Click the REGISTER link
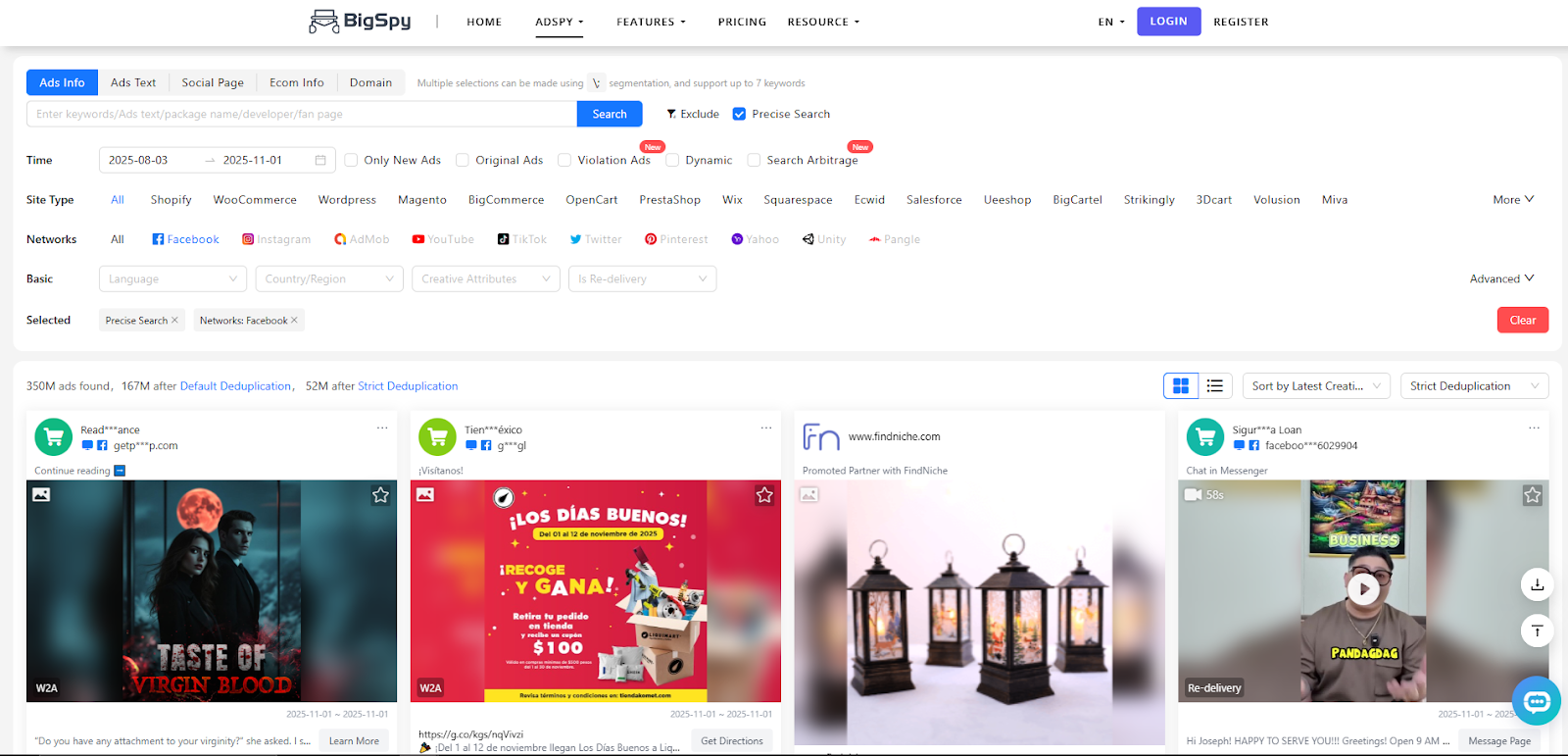The image size is (1568, 756). click(x=1241, y=22)
